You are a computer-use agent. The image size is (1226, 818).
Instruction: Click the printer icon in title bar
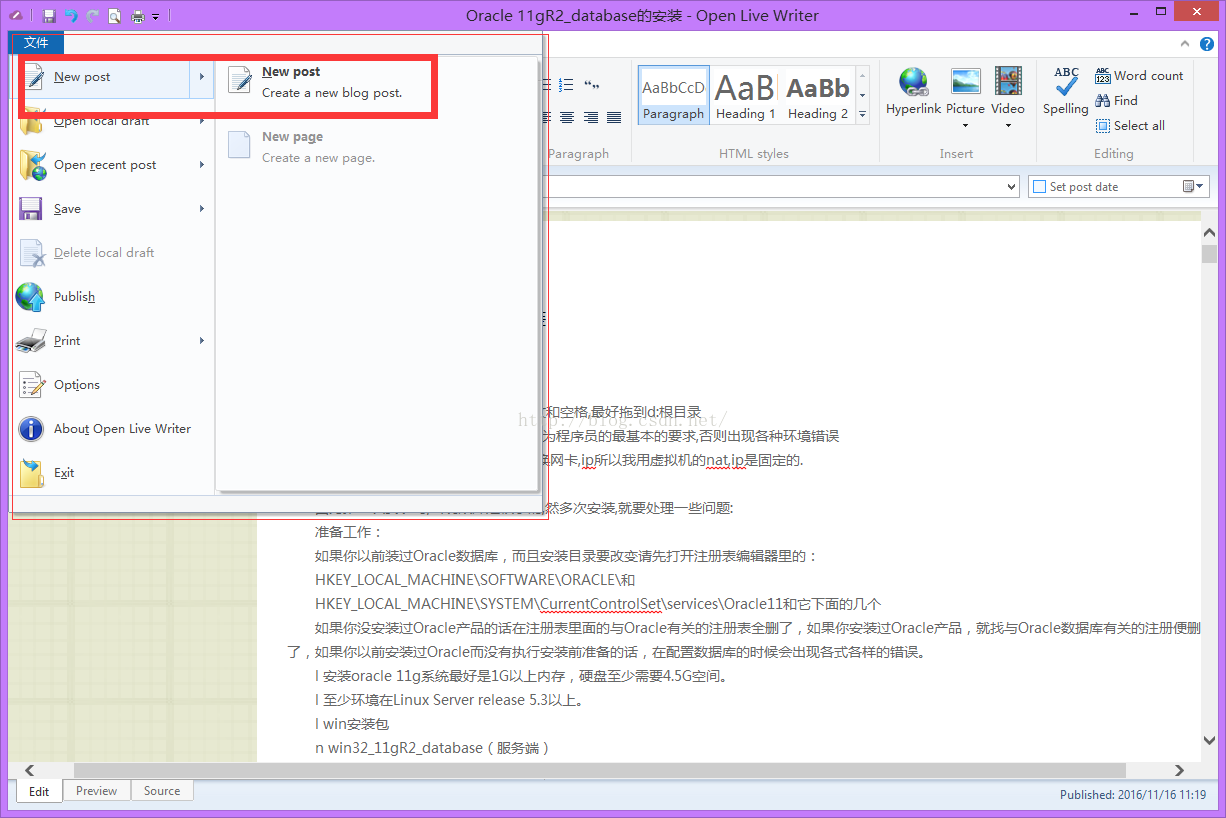(x=138, y=16)
